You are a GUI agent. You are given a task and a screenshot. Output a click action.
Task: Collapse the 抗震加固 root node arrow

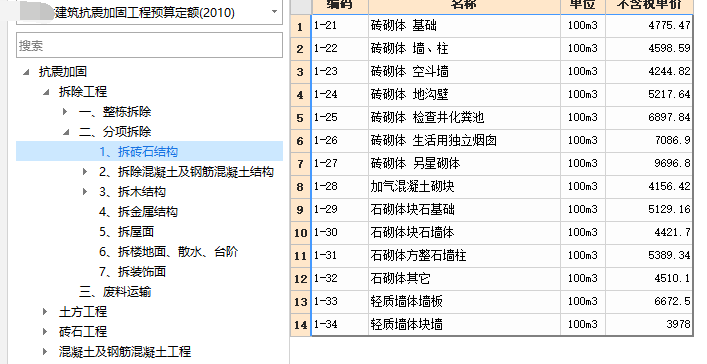pos(26,72)
